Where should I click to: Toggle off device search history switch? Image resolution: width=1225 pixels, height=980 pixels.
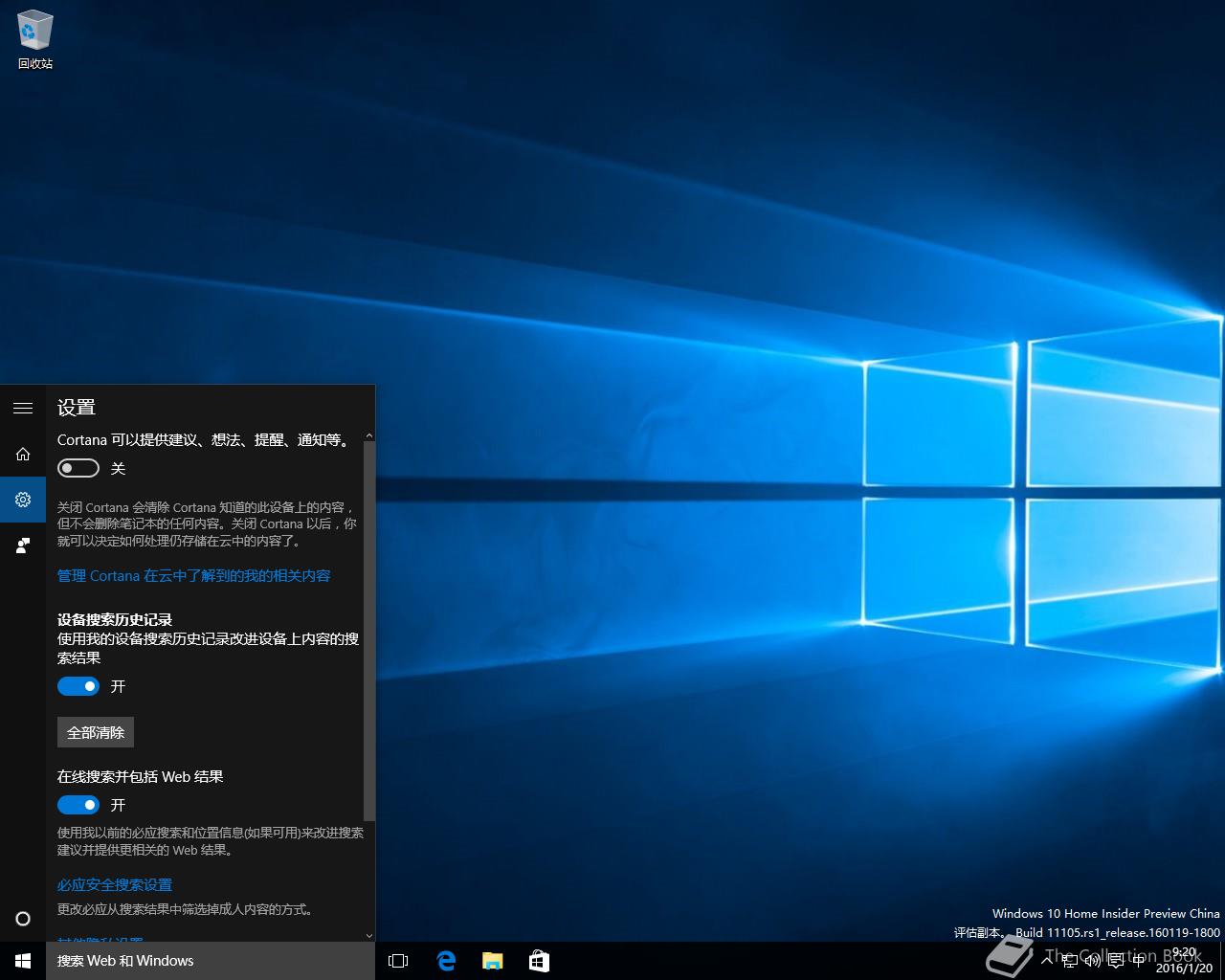78,686
